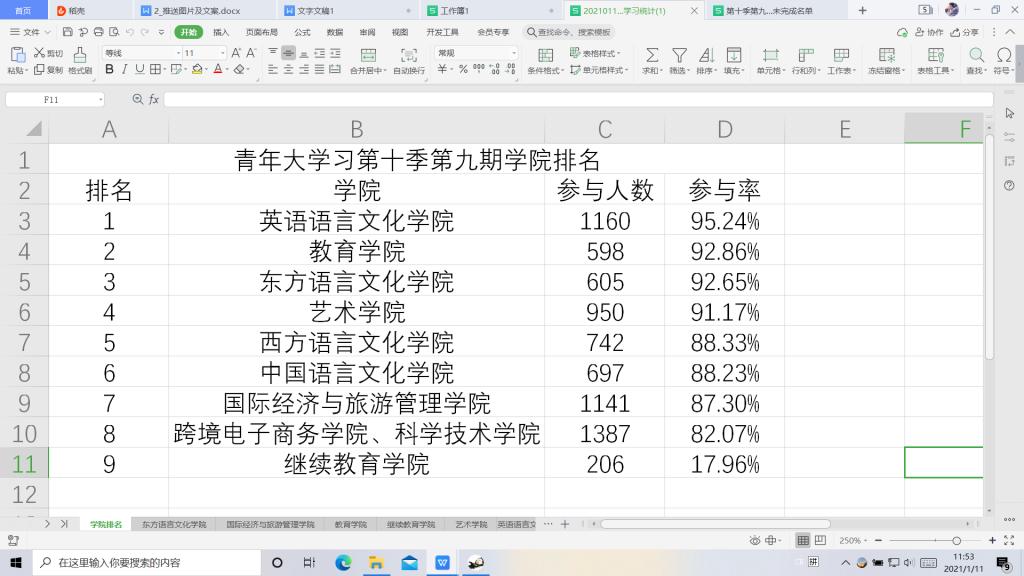The image size is (1024, 576).
Task: Toggle wrap text (自动换行)
Action: [409, 55]
